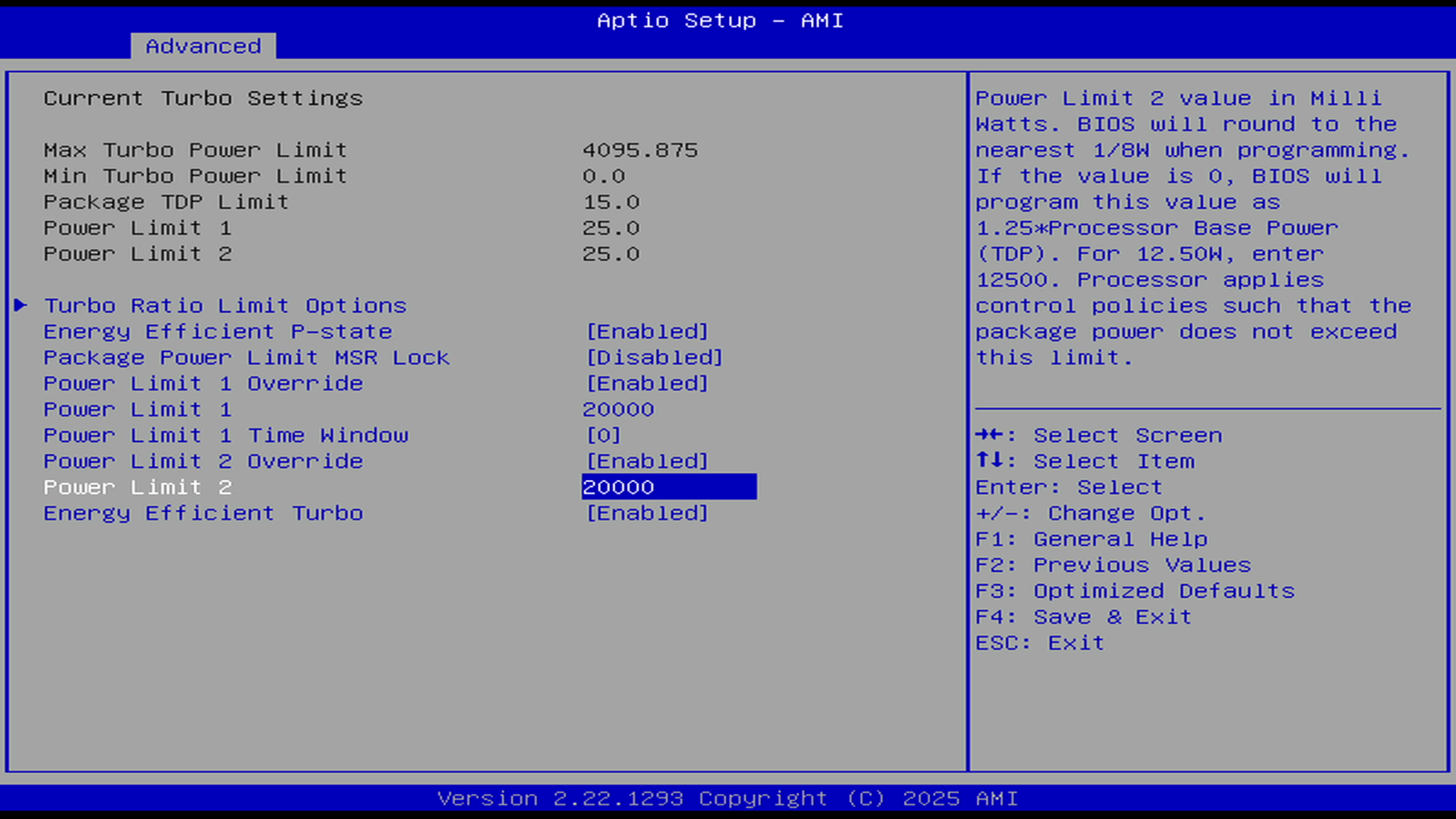Toggle Power Limit 1 Override [Enabled] value
This screenshot has height=819, width=1456.
[647, 384]
